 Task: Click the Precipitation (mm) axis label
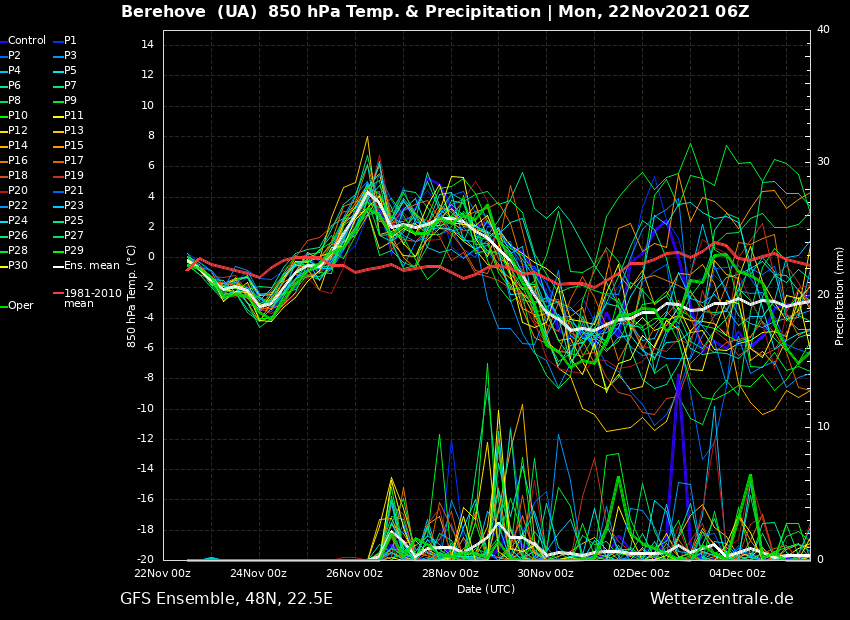[x=840, y=295]
